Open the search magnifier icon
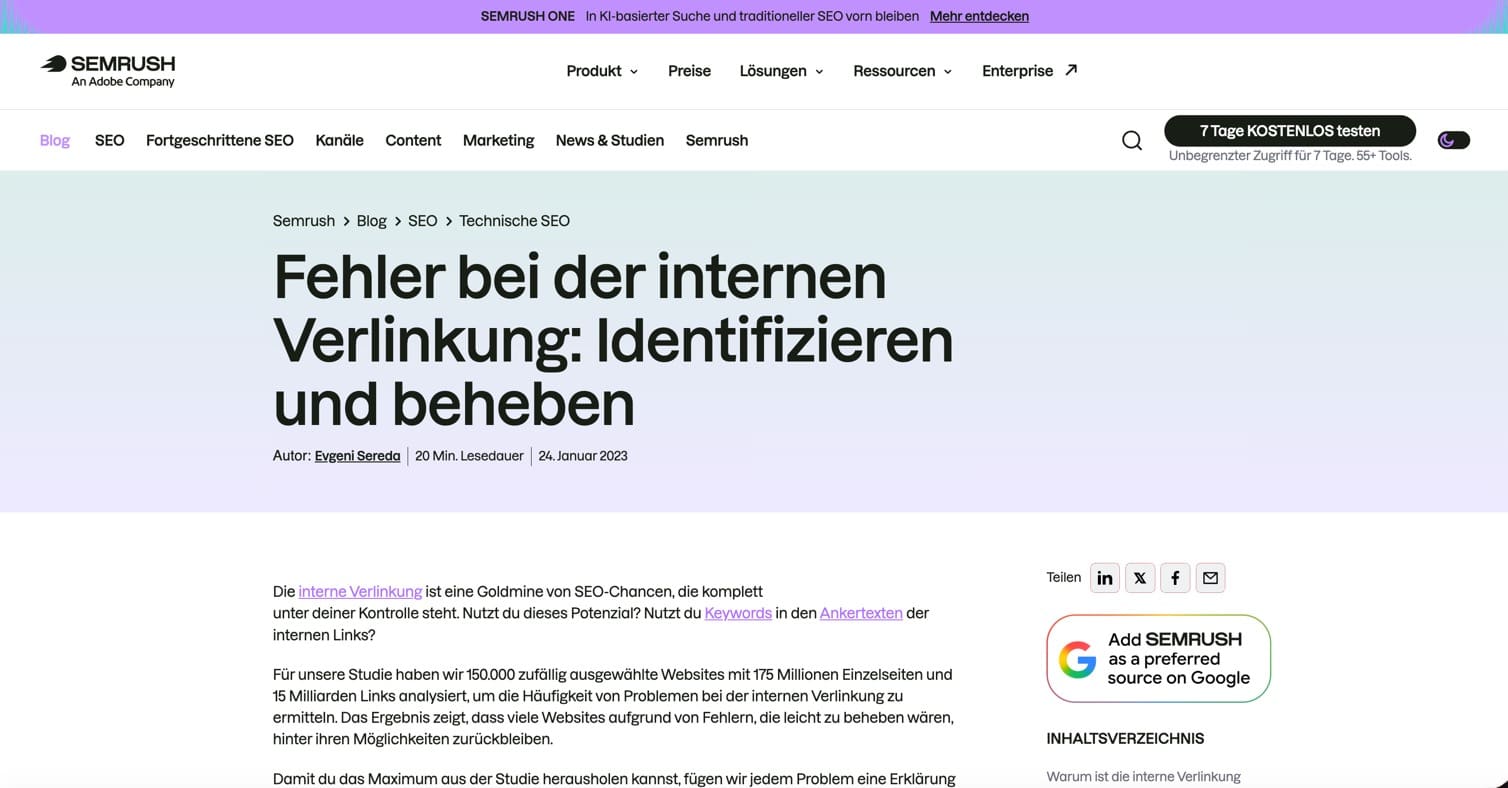 click(x=1132, y=141)
